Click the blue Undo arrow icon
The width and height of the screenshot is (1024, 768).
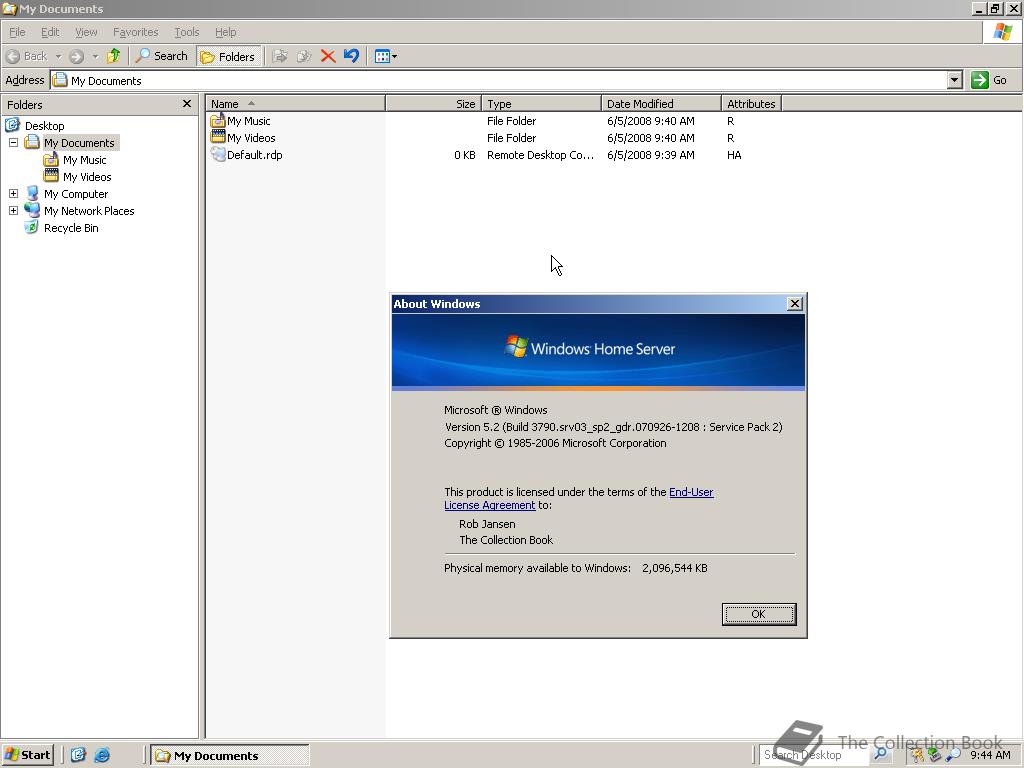[x=351, y=56]
